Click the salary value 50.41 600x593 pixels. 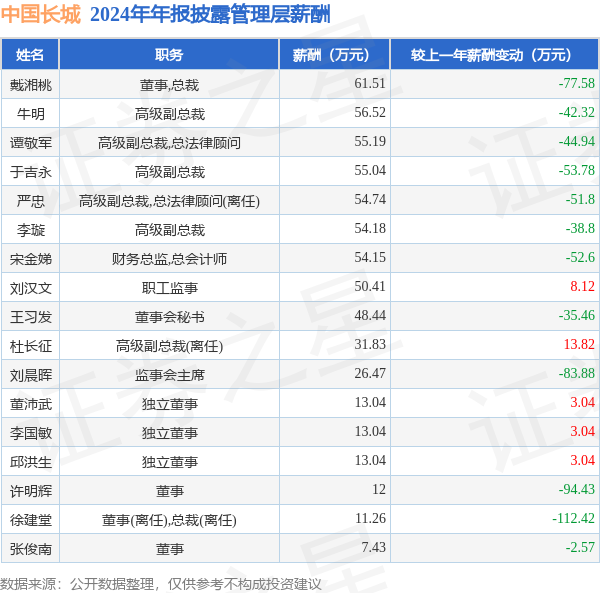point(370,287)
